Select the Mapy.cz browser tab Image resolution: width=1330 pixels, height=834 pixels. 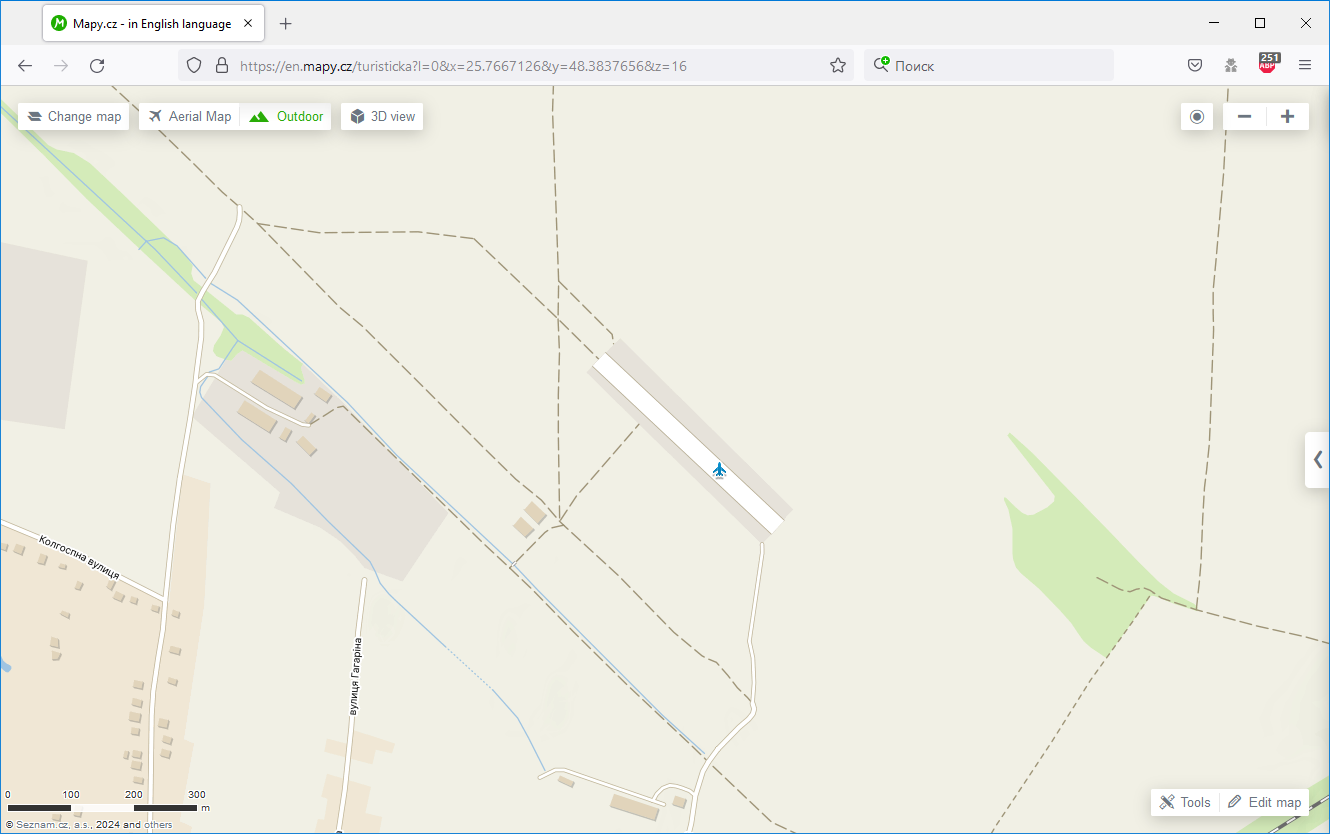click(x=152, y=23)
